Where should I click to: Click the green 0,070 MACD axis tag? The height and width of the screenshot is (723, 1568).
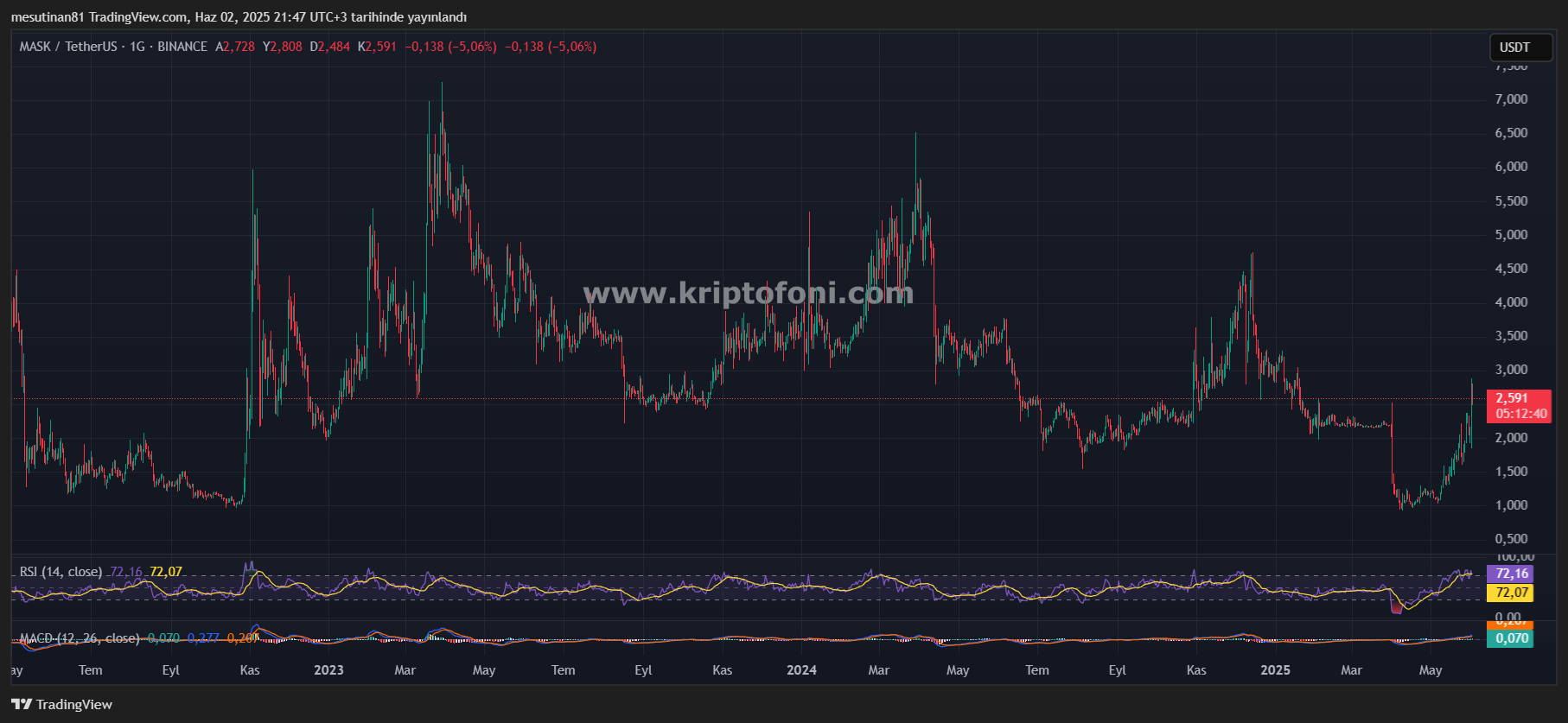tap(1511, 638)
